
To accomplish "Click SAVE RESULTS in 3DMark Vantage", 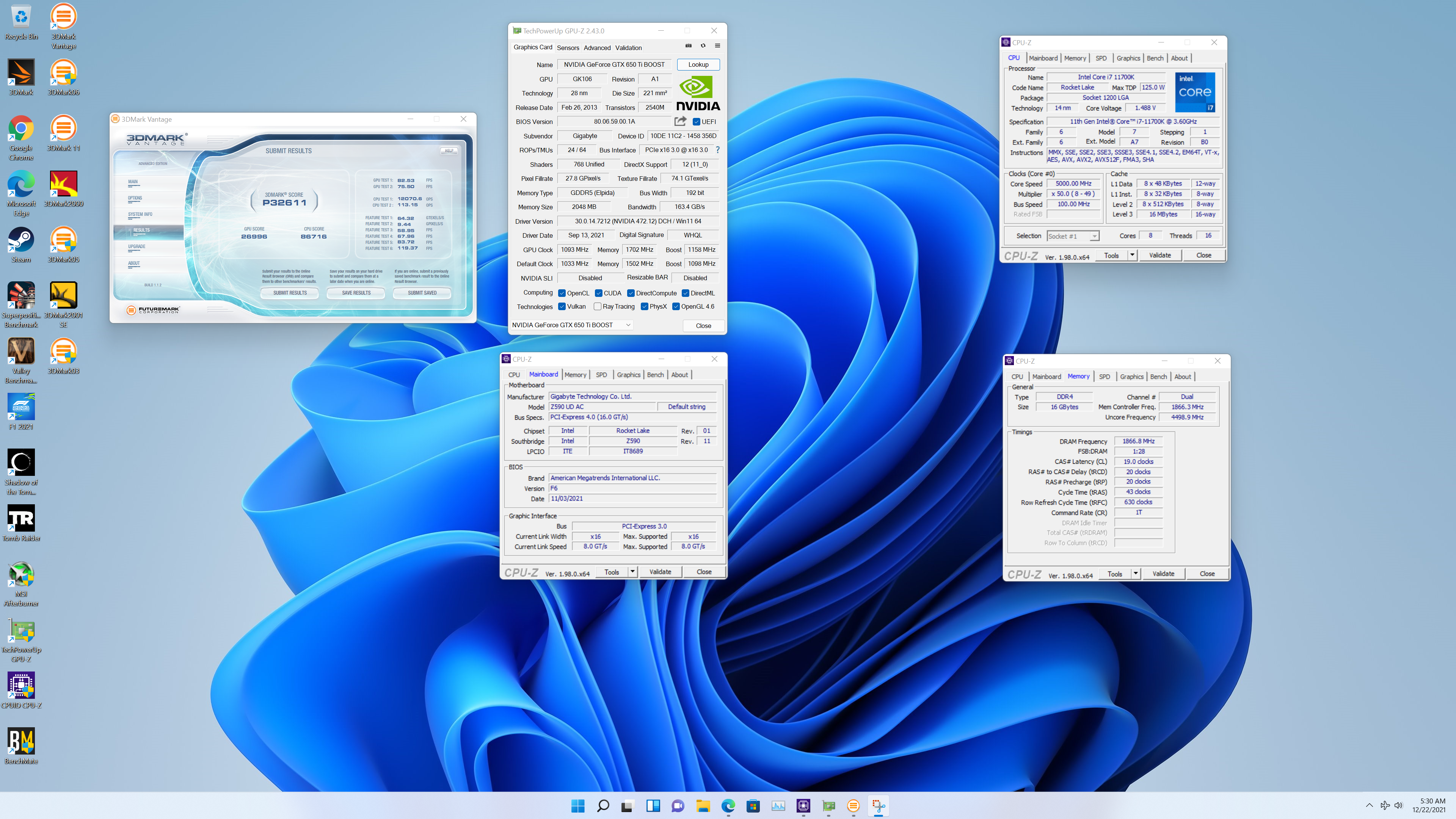I will (x=356, y=293).
